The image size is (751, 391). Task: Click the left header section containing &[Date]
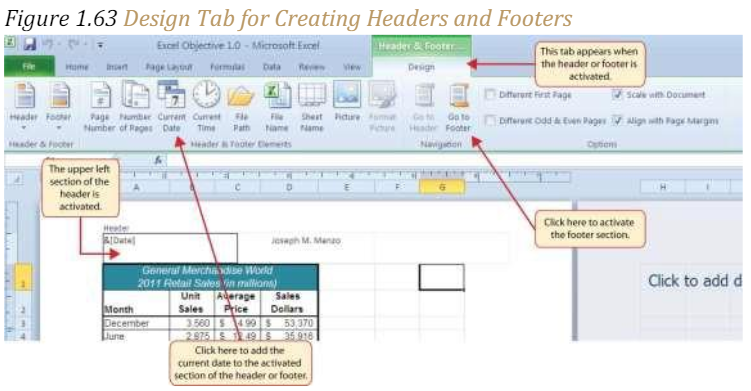click(170, 248)
